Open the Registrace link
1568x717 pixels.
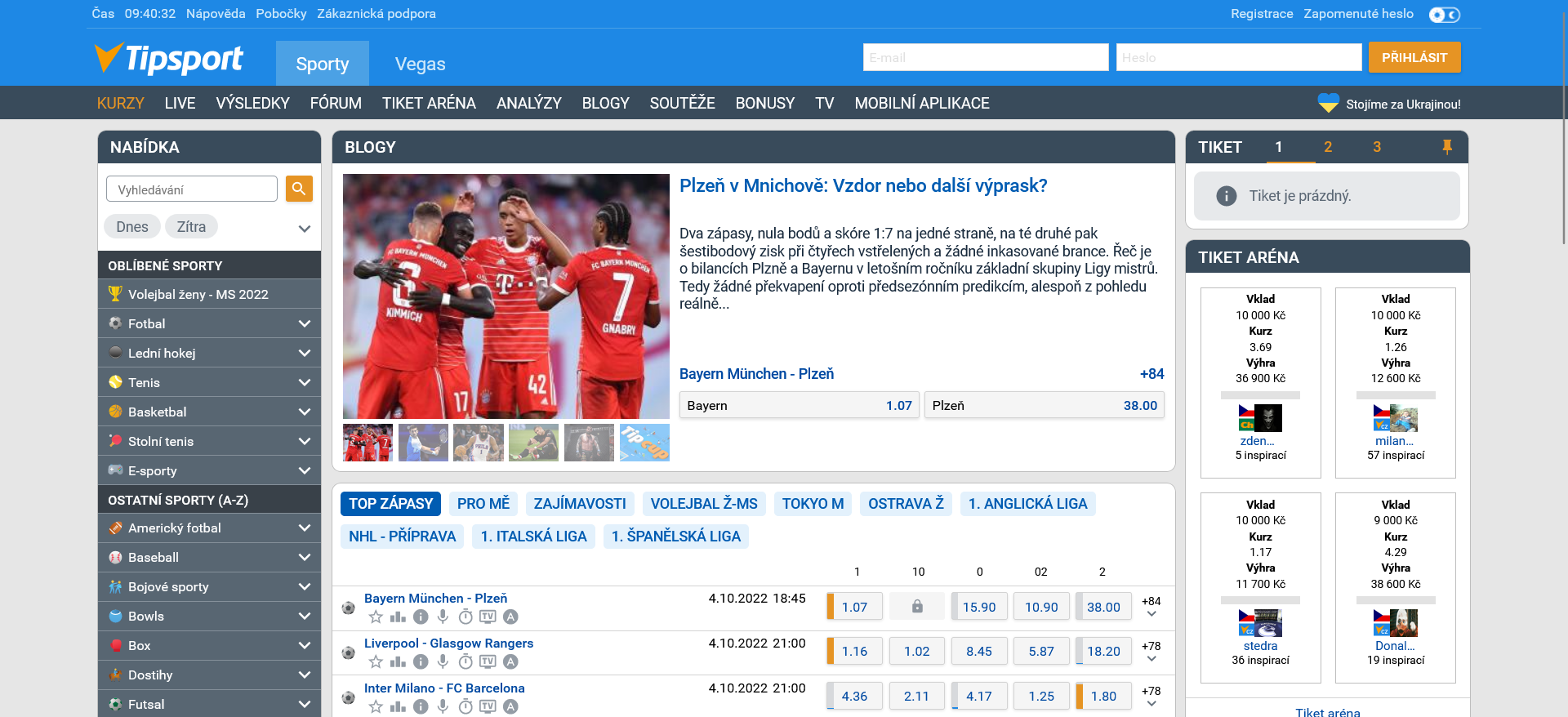pos(1262,14)
